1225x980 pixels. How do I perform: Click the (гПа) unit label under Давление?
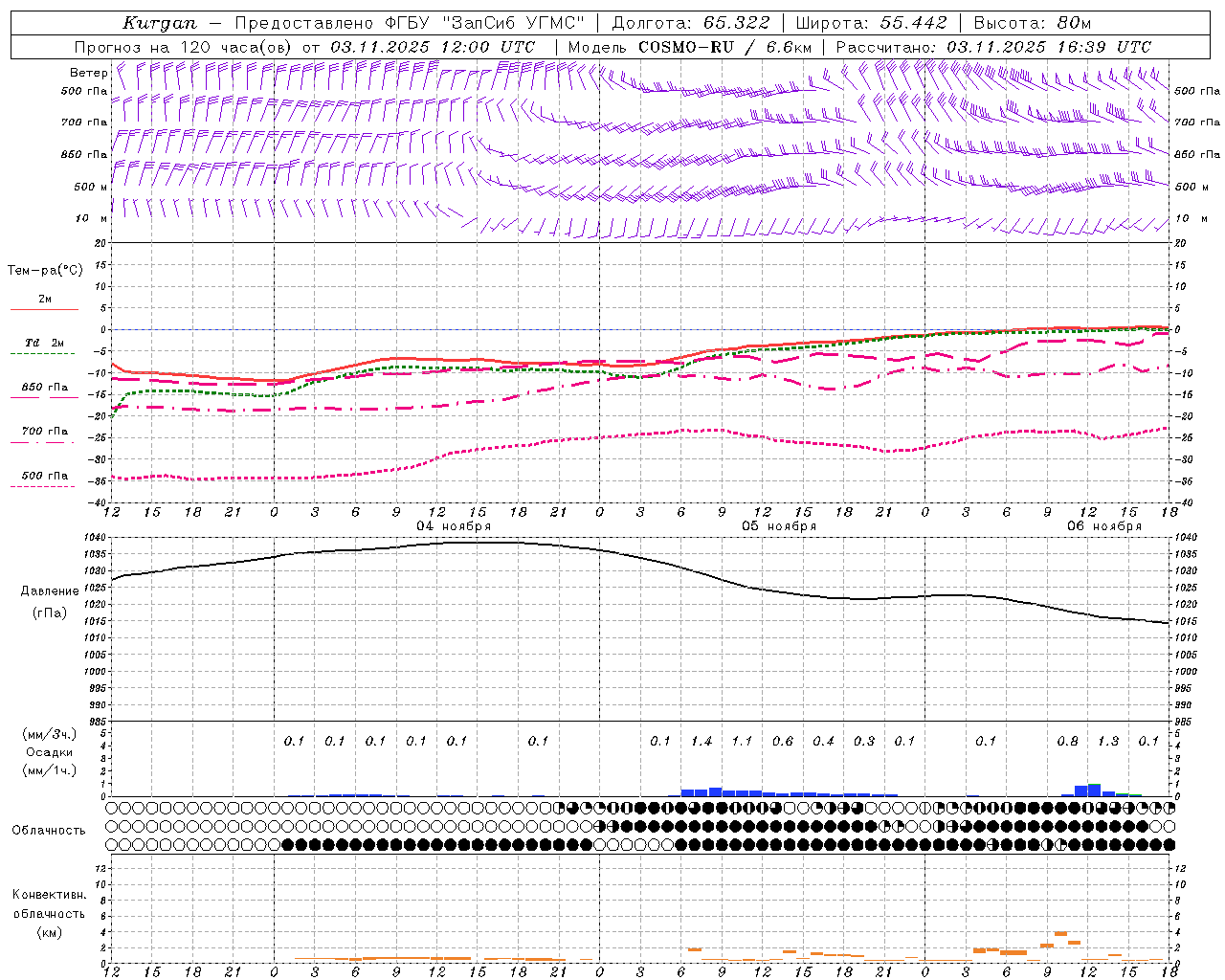[x=50, y=612]
